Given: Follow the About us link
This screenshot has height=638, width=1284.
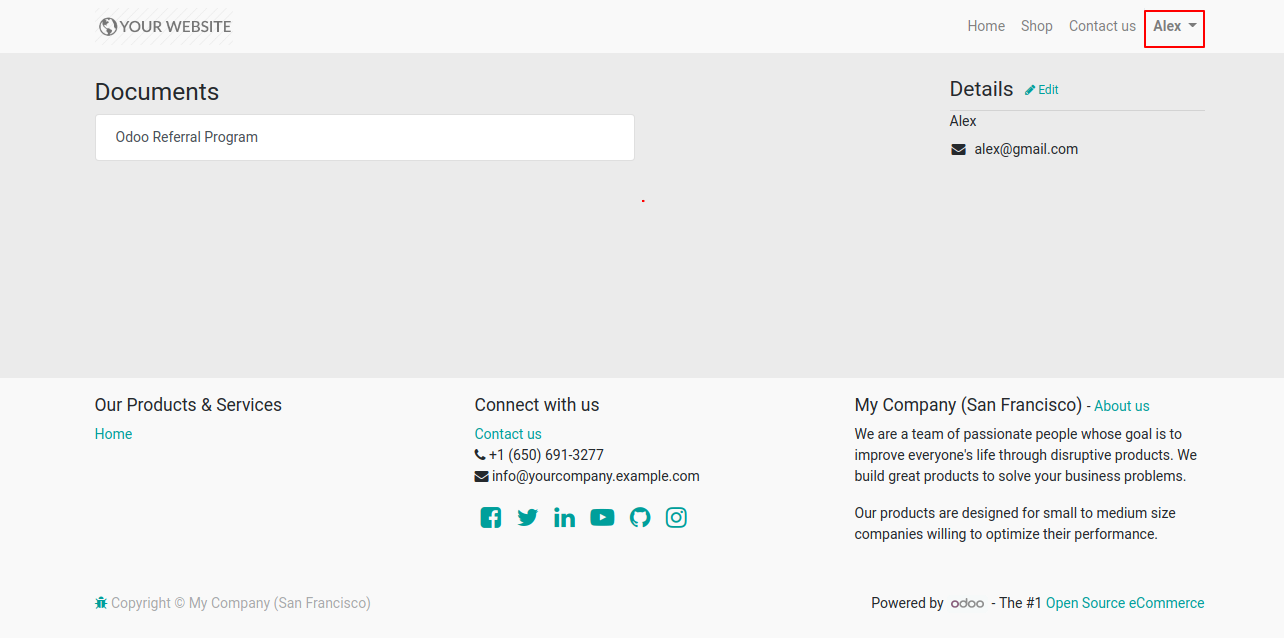Looking at the screenshot, I should (1122, 406).
